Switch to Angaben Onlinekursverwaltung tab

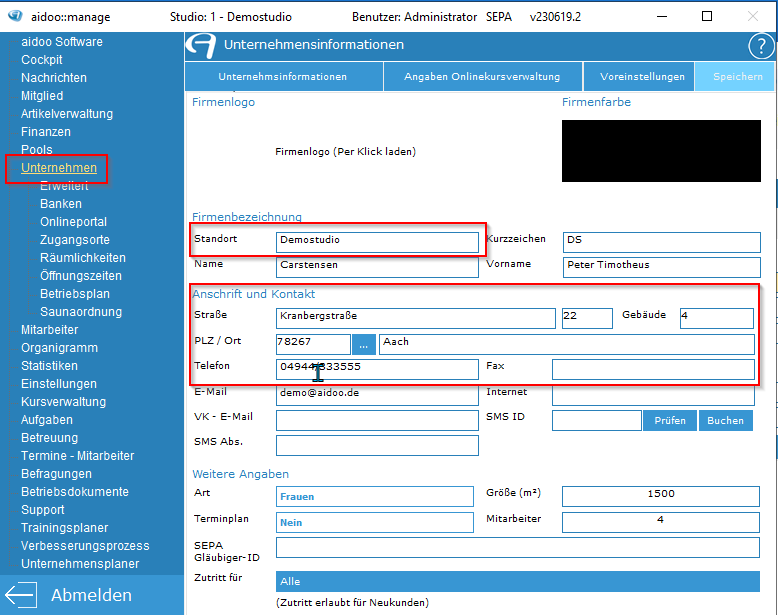click(481, 77)
